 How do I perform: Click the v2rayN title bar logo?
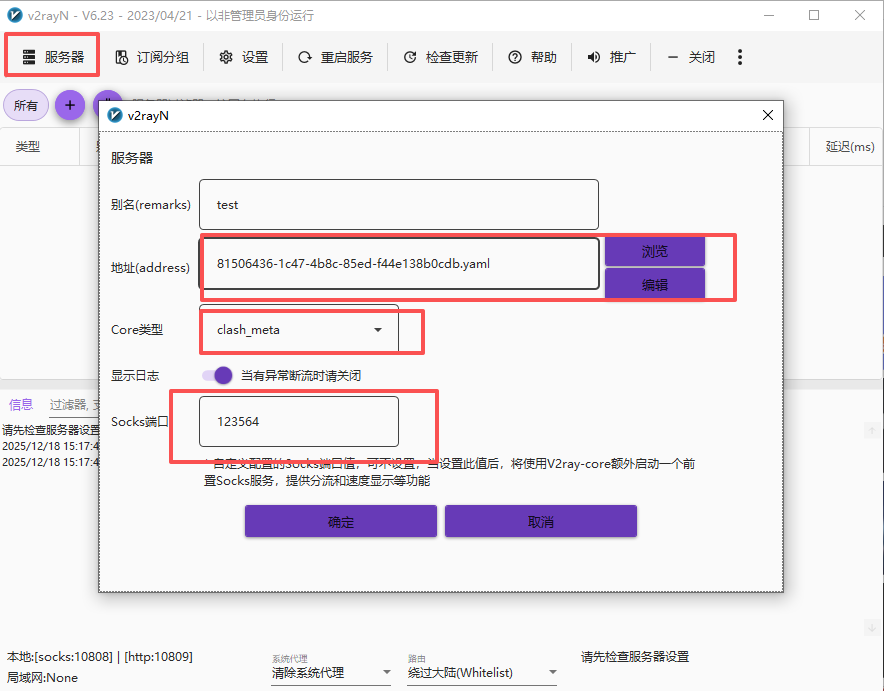coord(14,15)
